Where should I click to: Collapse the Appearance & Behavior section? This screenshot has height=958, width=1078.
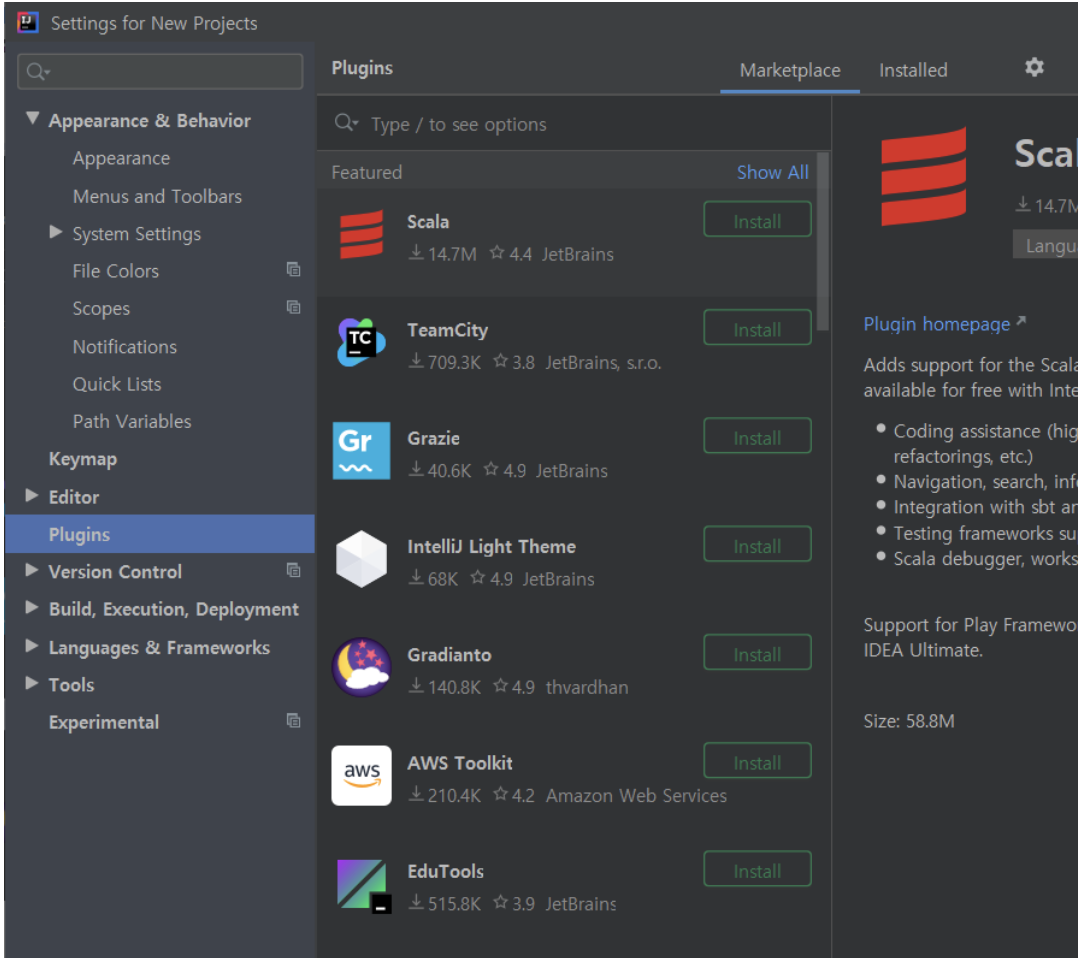[x=32, y=118]
